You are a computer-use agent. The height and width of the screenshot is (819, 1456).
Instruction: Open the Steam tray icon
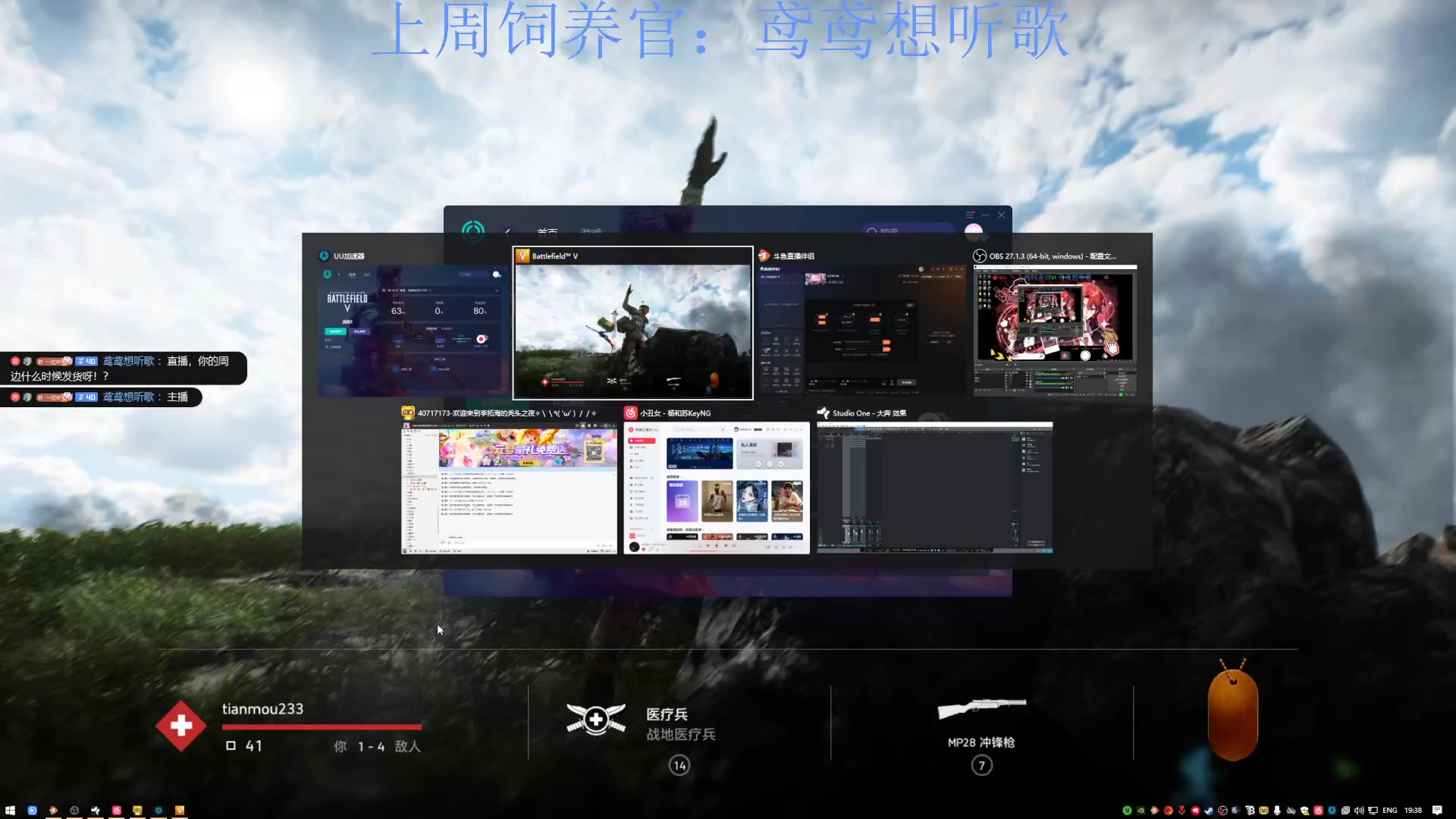tap(1209, 810)
